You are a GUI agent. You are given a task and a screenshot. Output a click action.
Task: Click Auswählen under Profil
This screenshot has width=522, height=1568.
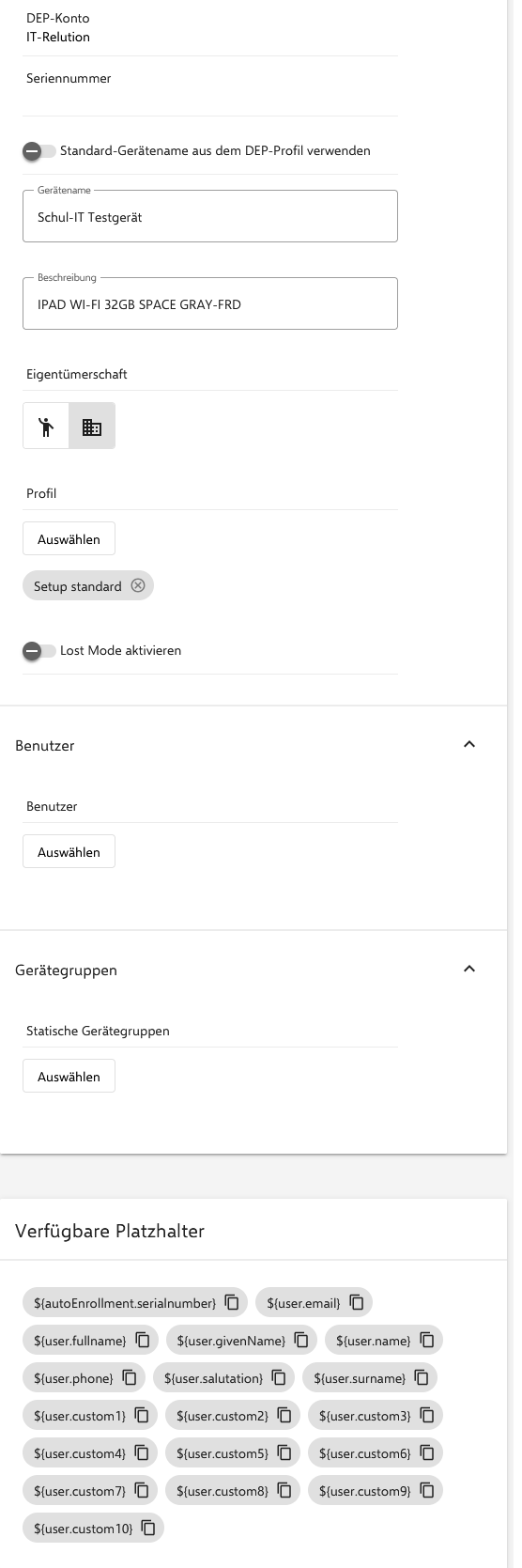[69, 539]
